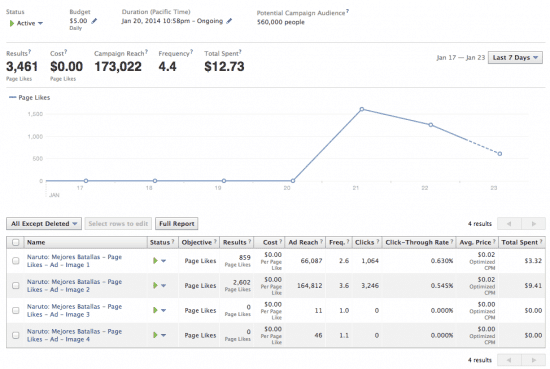This screenshot has width=550, height=369.
Task: Expand status dropdown arrow for Image 4 ad
Action: tap(163, 335)
